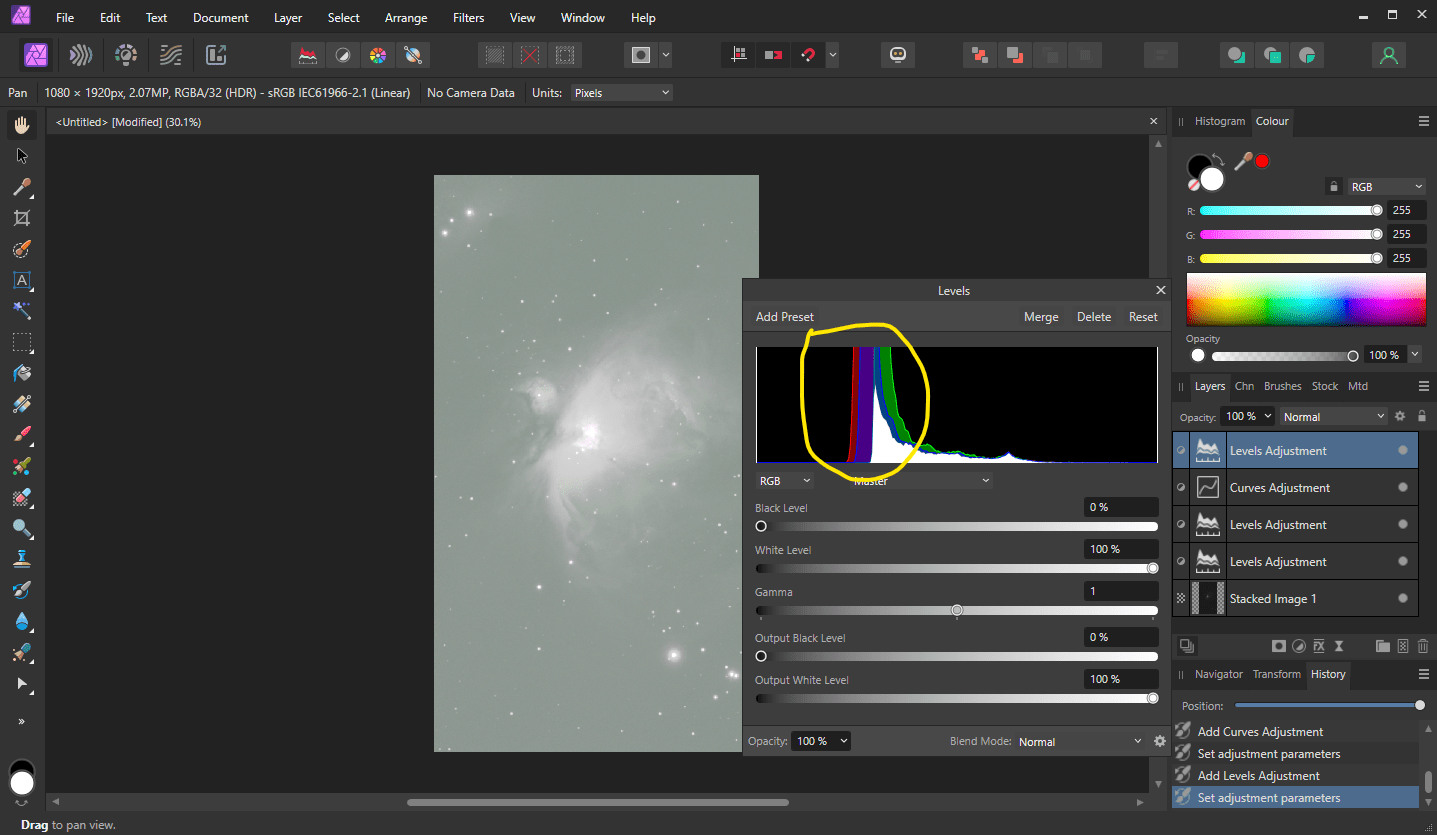Close the Levels dialog
Screen dimensions: 1437x835
[x=1161, y=290]
